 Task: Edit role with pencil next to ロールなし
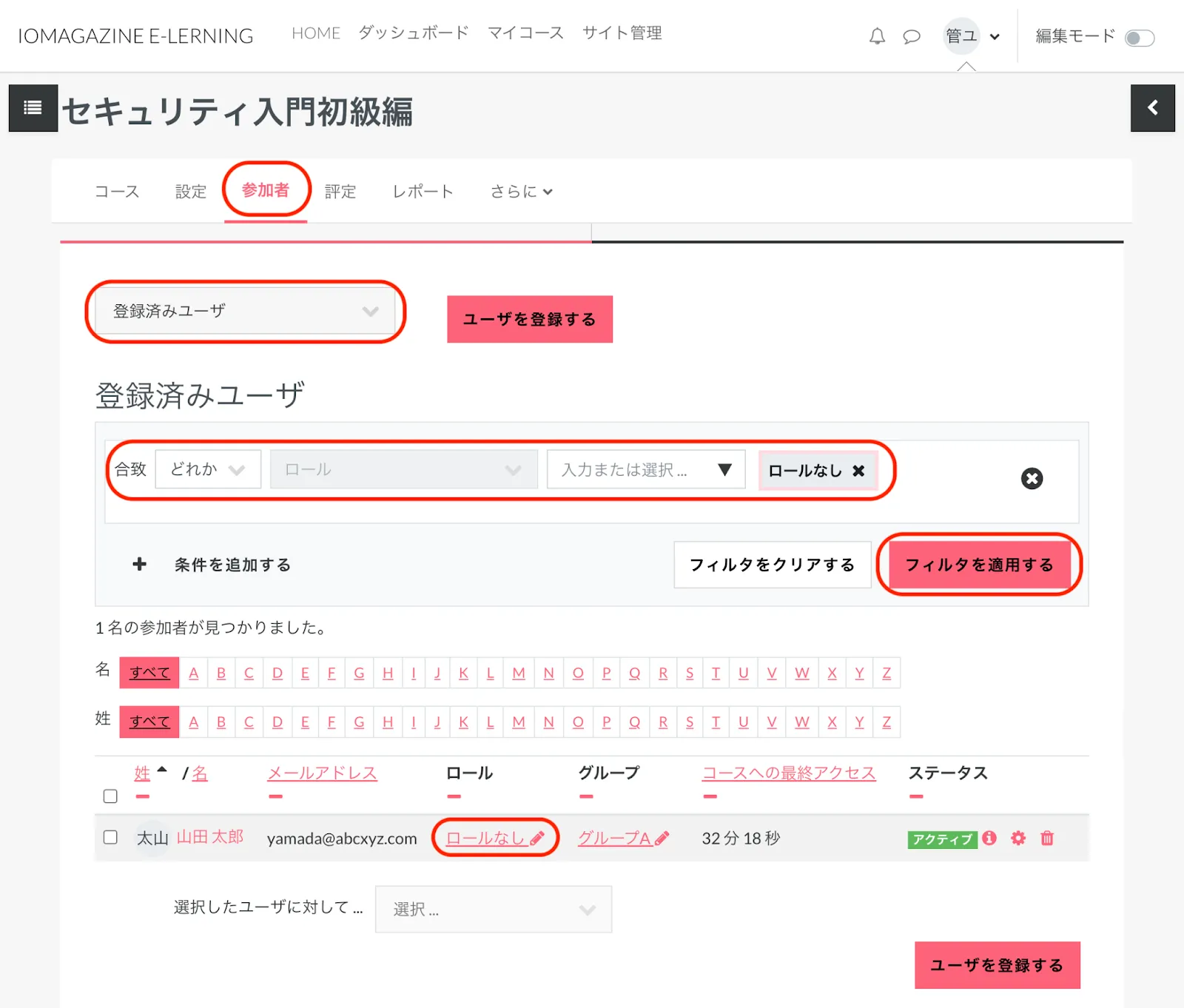point(537,839)
